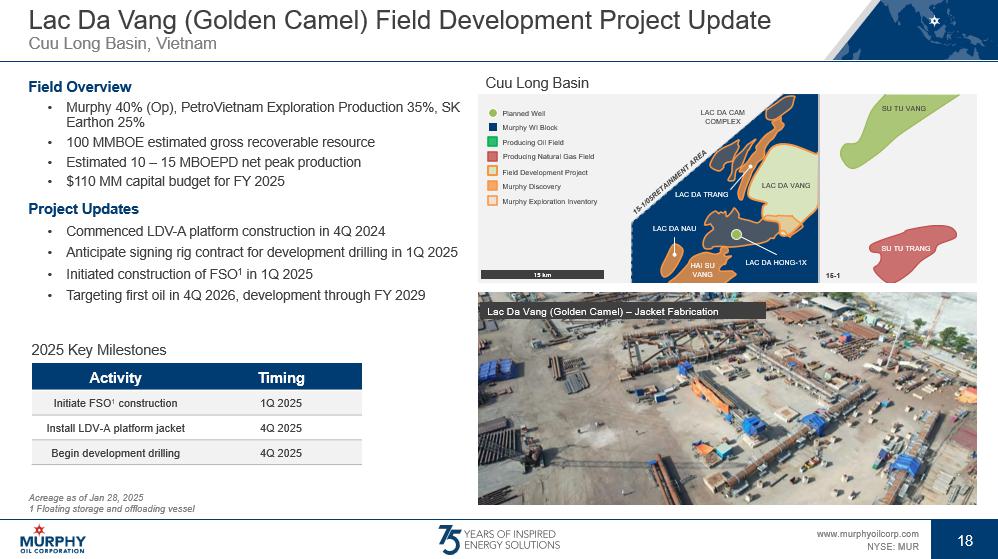Click the Install LDV-A platform jacket cell
Screen dimensions: 998x559
115,428
